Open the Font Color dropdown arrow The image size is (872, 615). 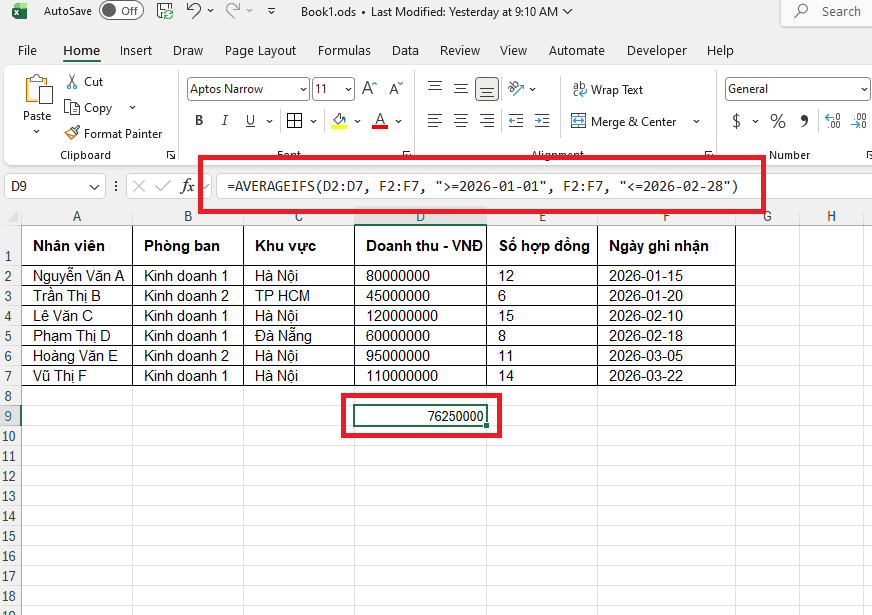(399, 121)
